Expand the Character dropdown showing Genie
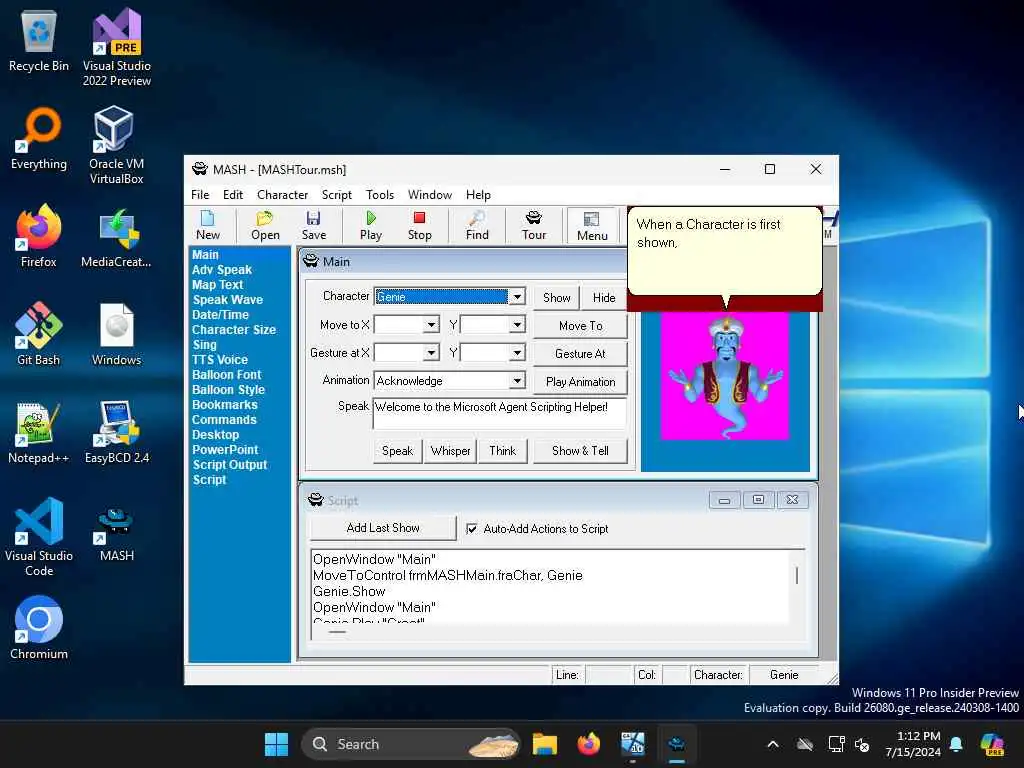The width and height of the screenshot is (1024, 768). coord(517,296)
